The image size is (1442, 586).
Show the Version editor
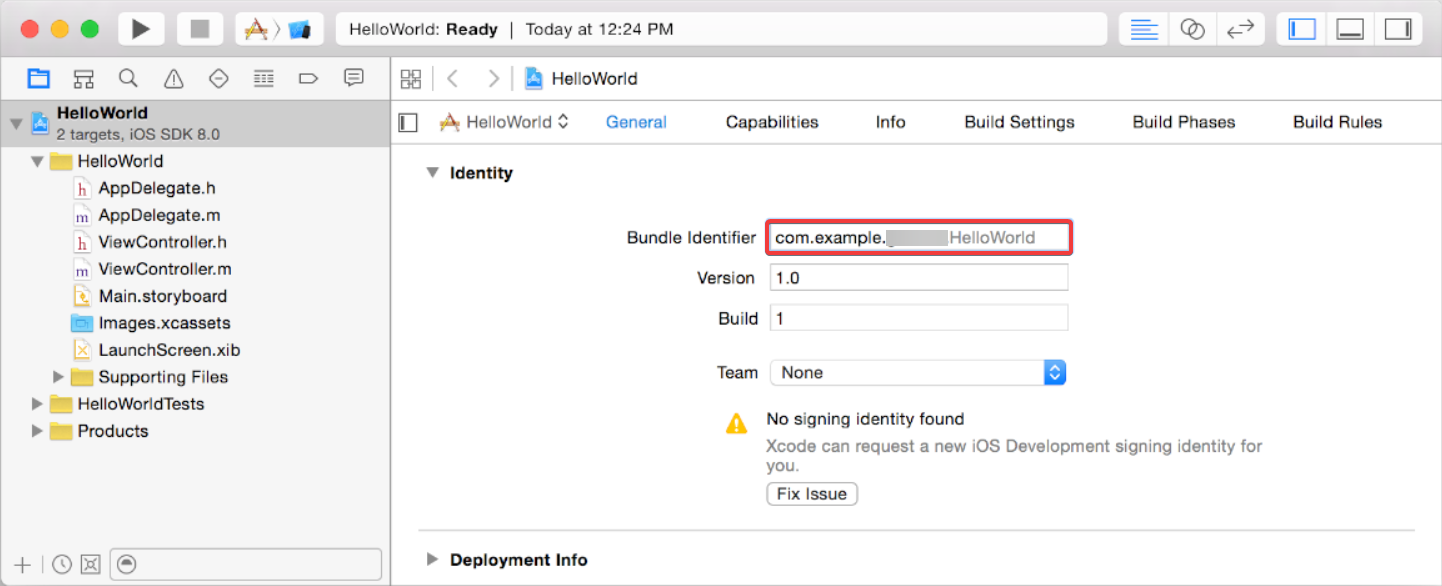coord(1240,29)
